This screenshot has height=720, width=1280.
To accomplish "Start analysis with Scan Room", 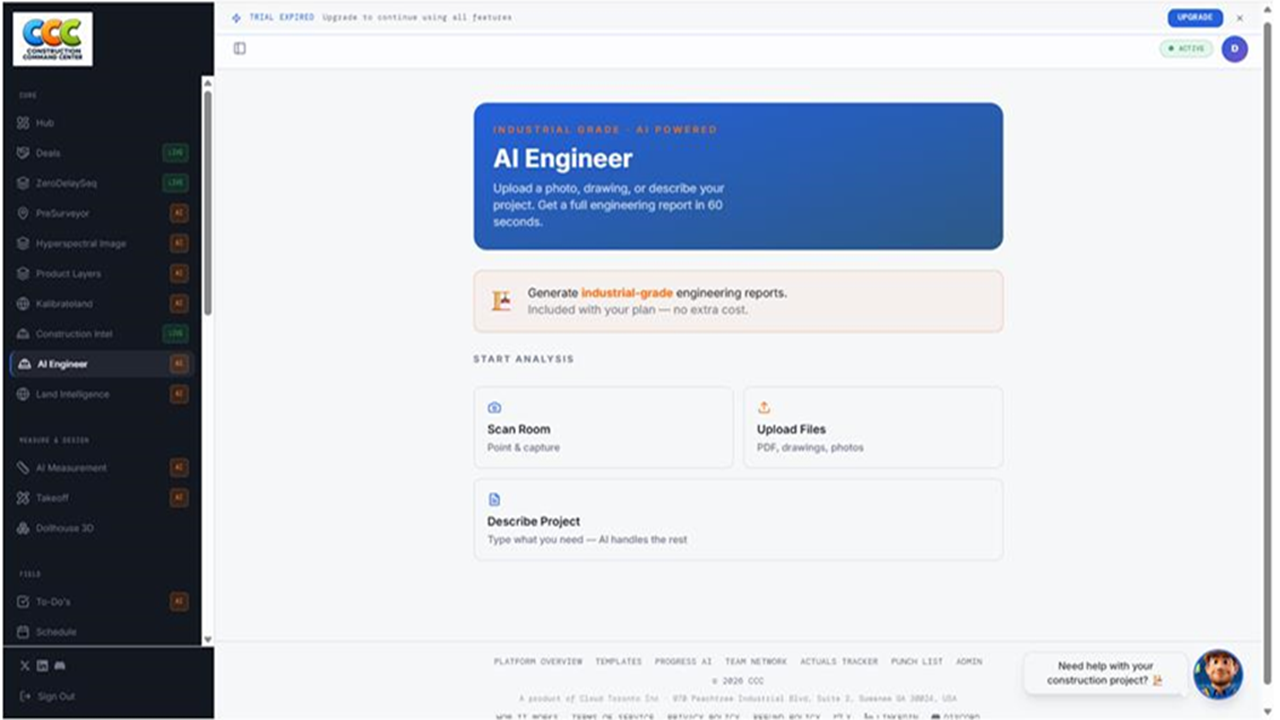I will (x=603, y=427).
